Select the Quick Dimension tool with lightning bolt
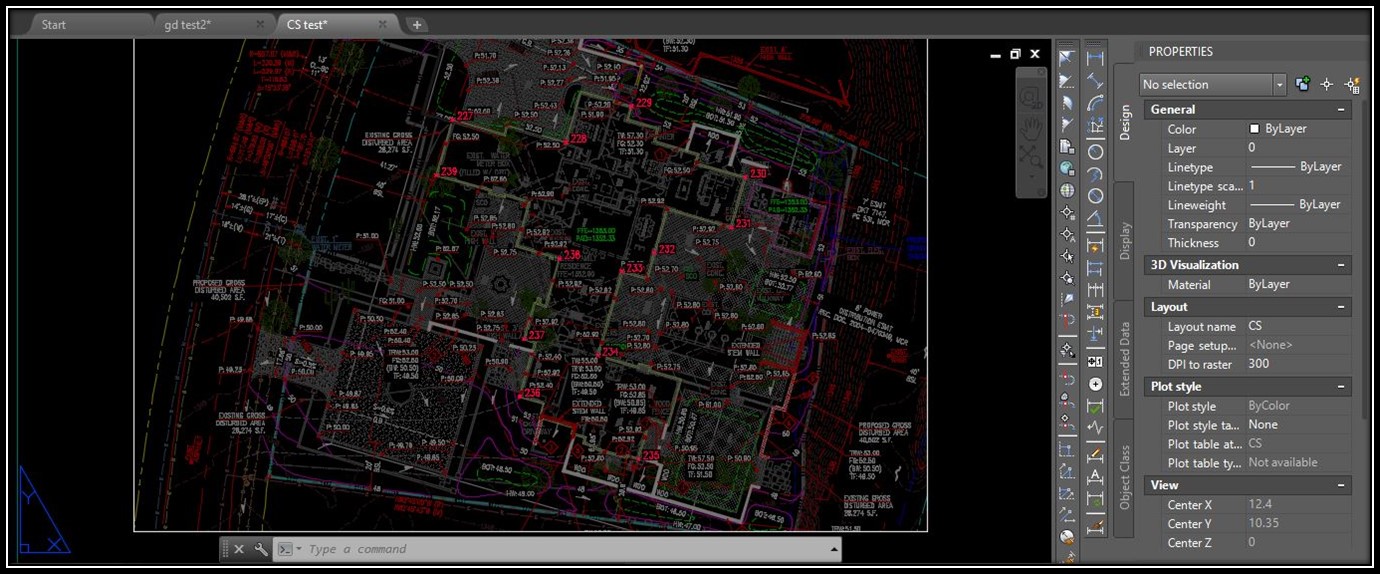Viewport: 1380px width, 574px height. pos(1095,246)
